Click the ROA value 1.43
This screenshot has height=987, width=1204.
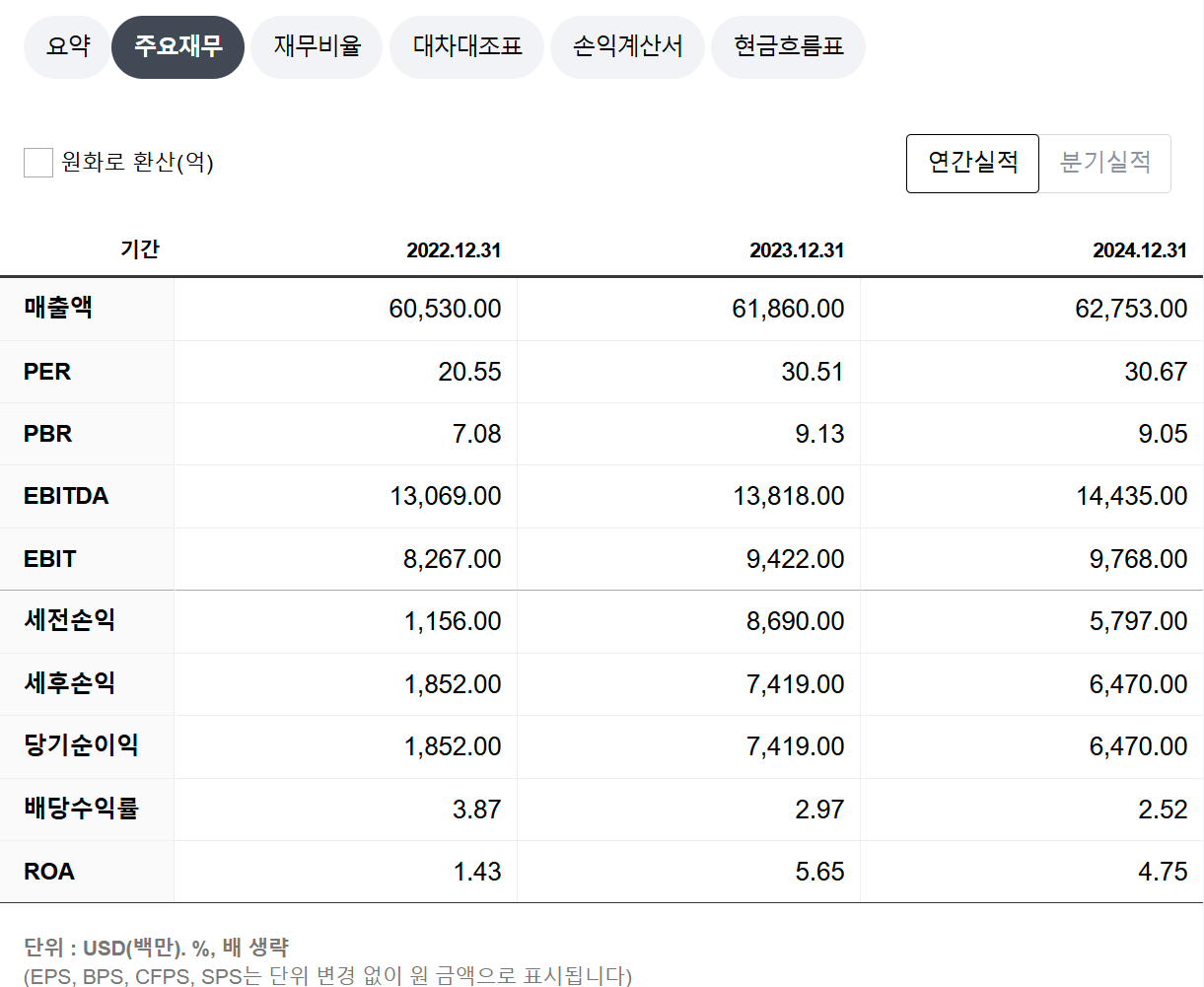click(x=476, y=872)
